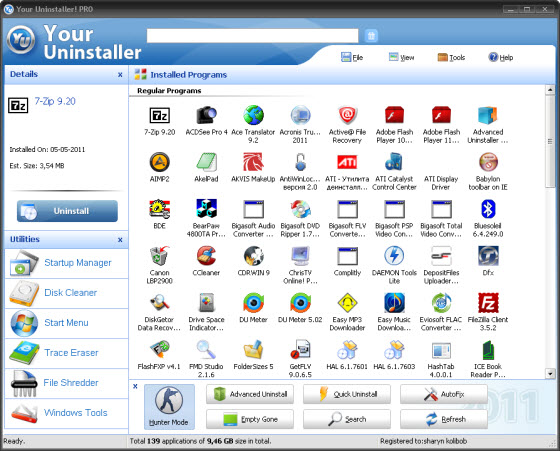
Task: Open File Shredder utility
Action: (66, 383)
